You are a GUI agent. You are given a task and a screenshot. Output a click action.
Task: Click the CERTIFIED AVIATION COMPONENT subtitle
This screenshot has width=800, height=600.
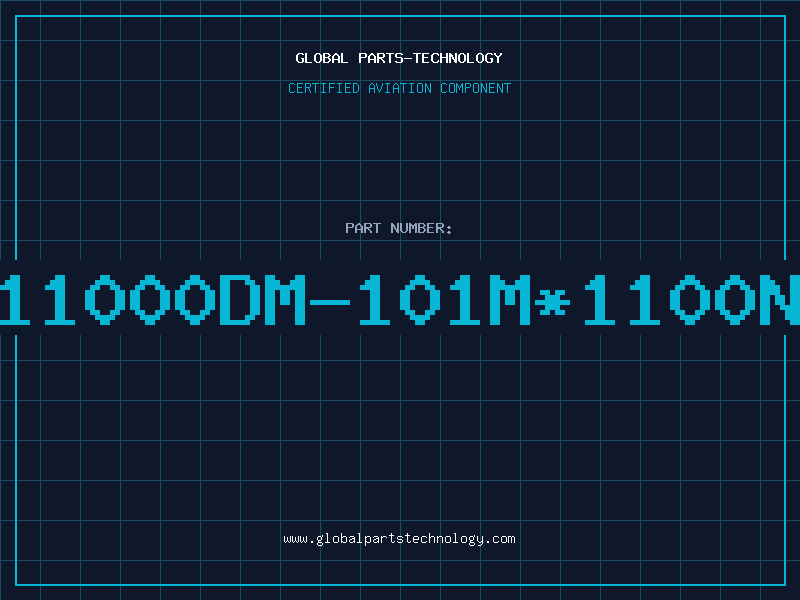coord(399,88)
